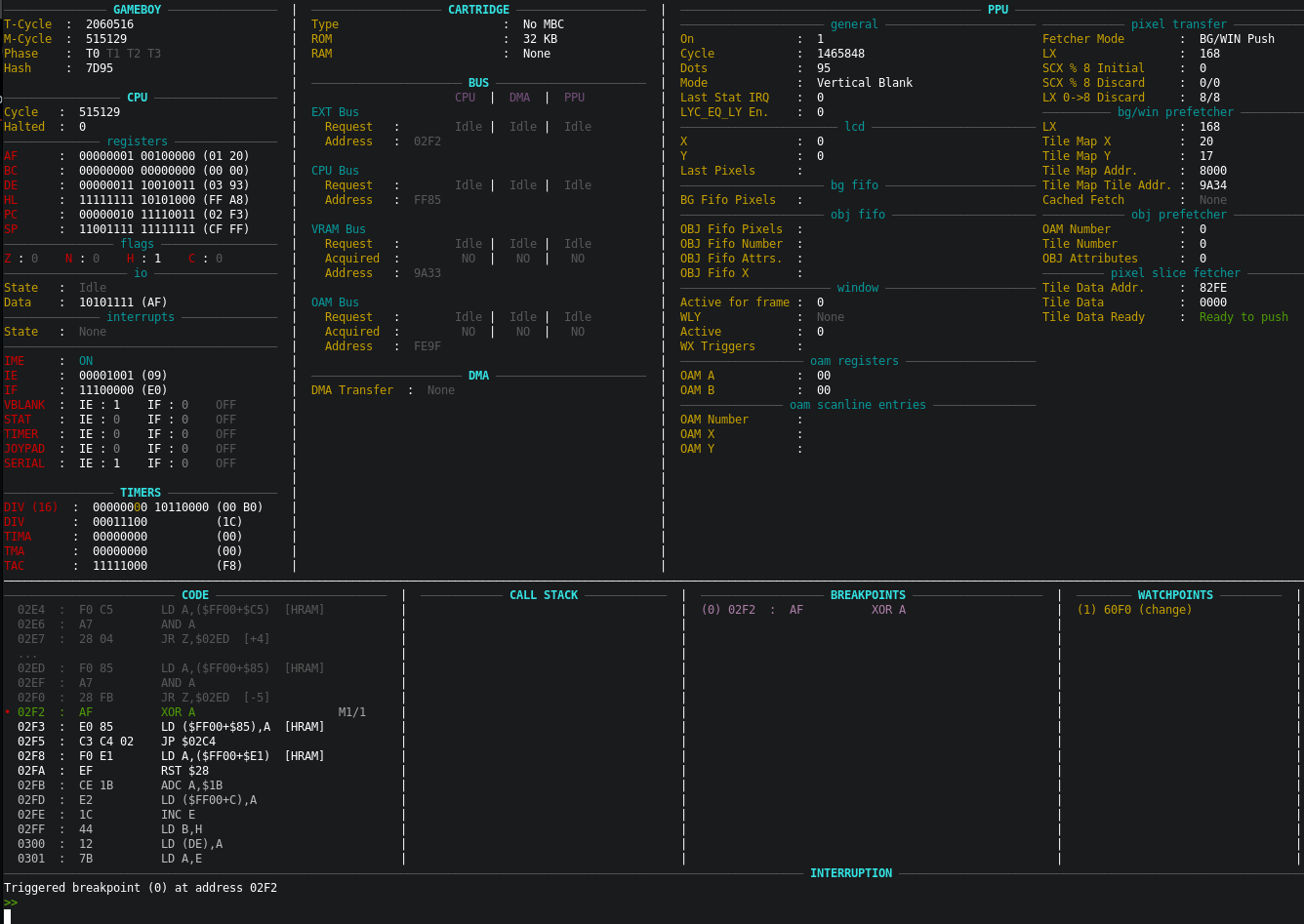Click the Tile Map Y value 17
This screenshot has width=1304, height=924.
pyautogui.click(x=1206, y=156)
